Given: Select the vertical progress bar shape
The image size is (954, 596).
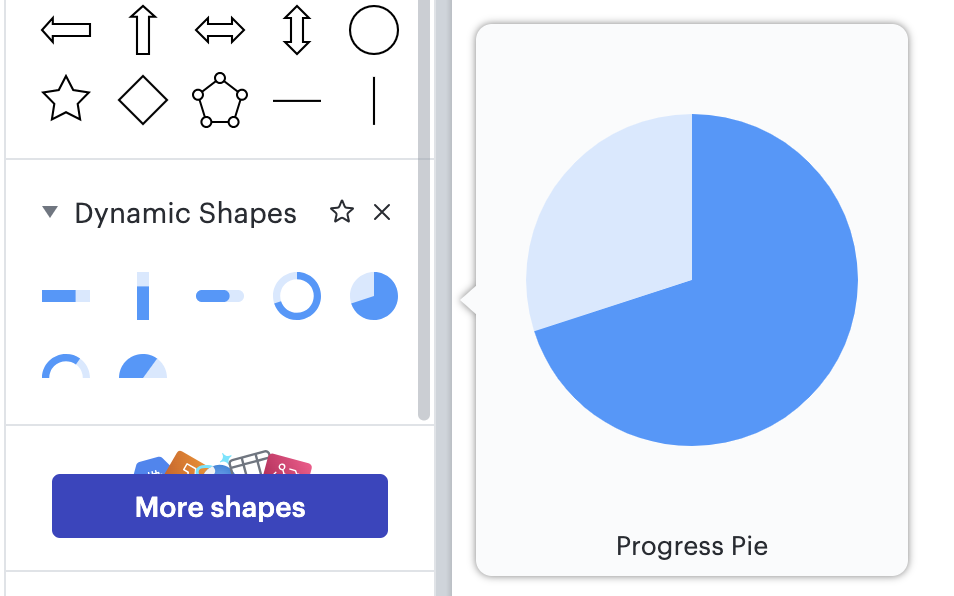Looking at the screenshot, I should click(142, 295).
